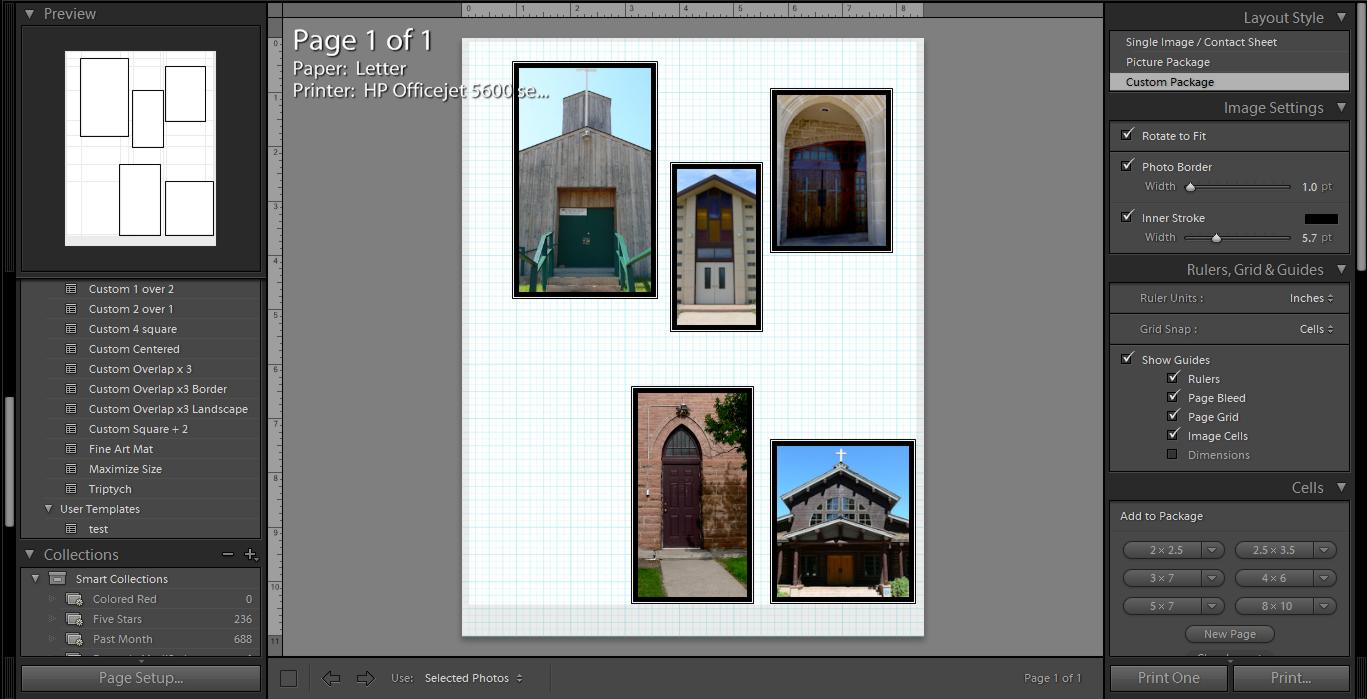The height and width of the screenshot is (699, 1367).
Task: Click the next page right arrow icon
Action: tap(365, 678)
